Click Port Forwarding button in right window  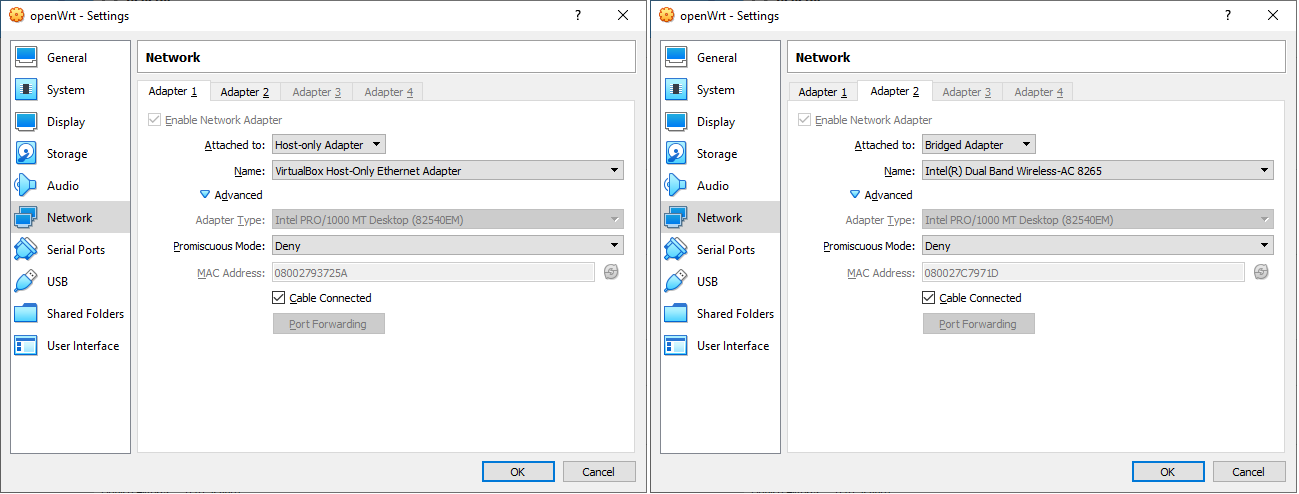click(979, 324)
